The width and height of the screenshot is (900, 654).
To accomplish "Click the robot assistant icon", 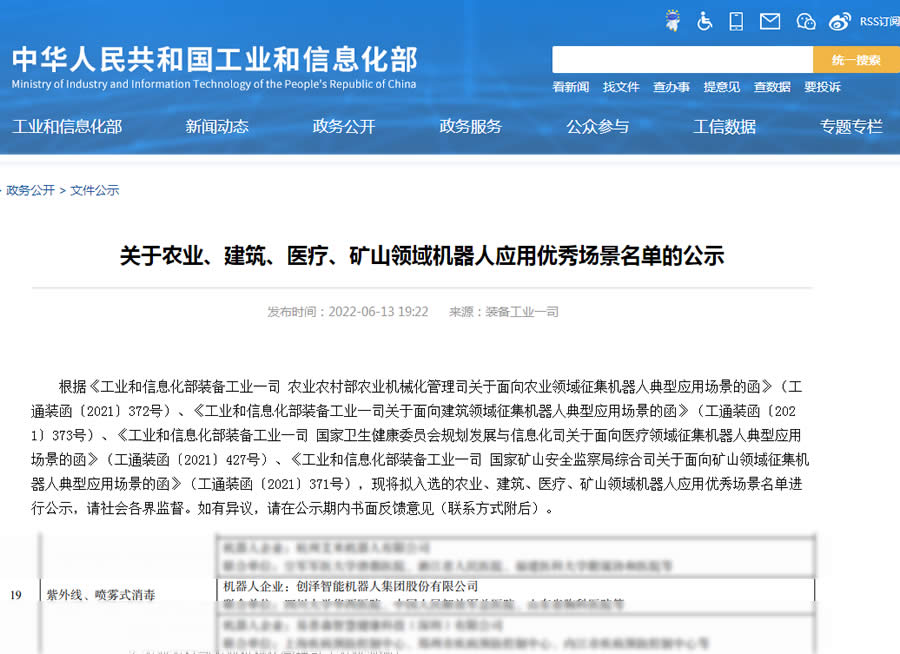I will [673, 20].
